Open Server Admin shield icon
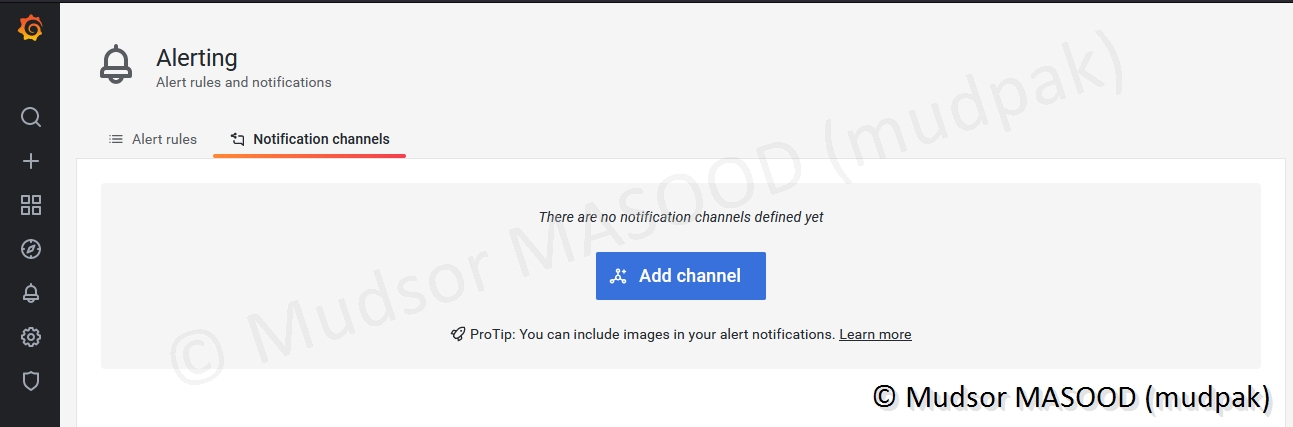The image size is (1293, 427). click(31, 381)
